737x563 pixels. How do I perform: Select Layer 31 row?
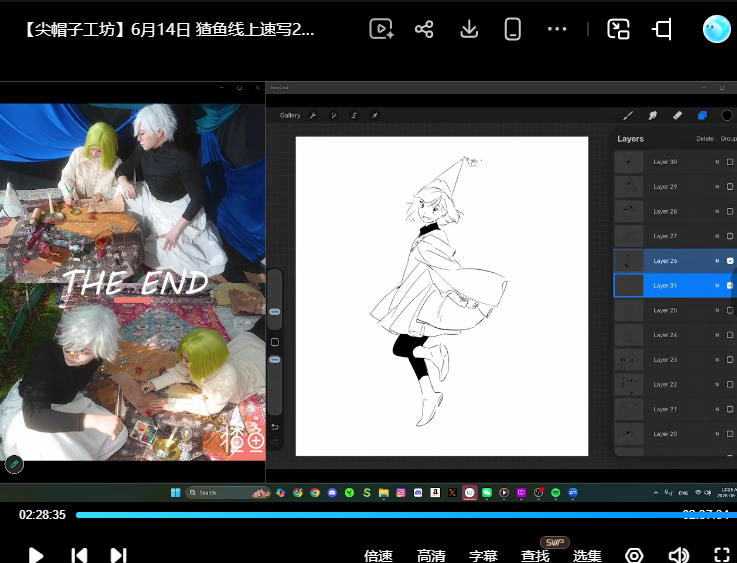675,285
